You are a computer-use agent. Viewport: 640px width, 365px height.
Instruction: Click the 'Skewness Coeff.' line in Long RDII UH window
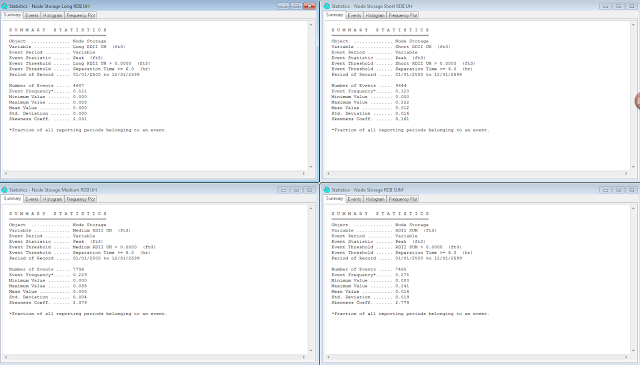(x=48, y=119)
